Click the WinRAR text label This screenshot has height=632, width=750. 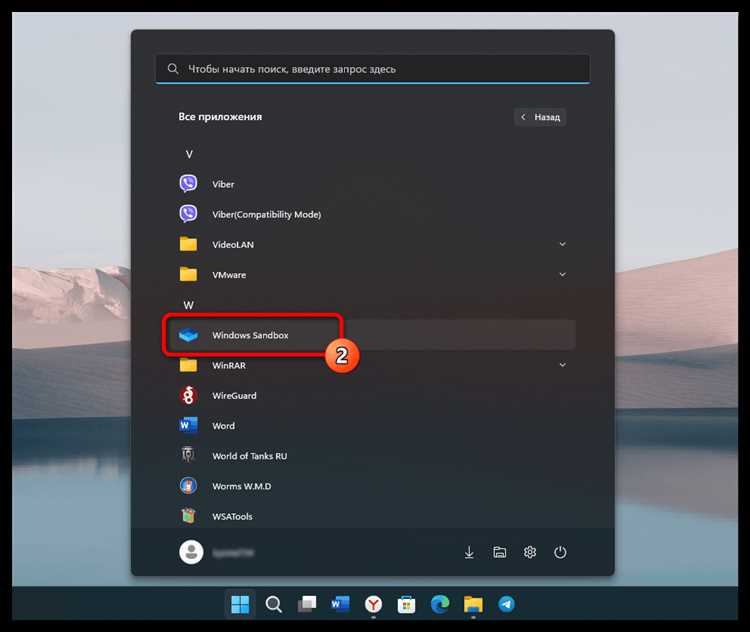[x=229, y=366]
